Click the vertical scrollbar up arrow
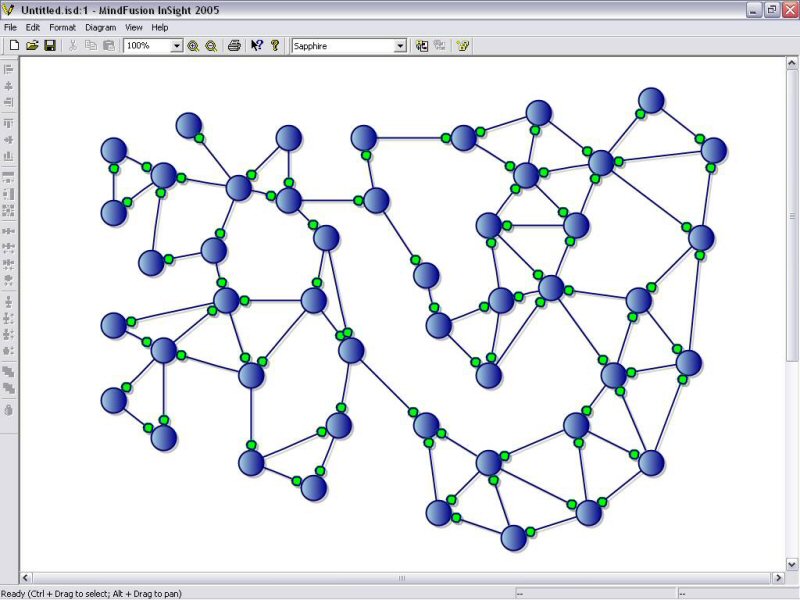Screen dimensions: 800x600 (792, 63)
